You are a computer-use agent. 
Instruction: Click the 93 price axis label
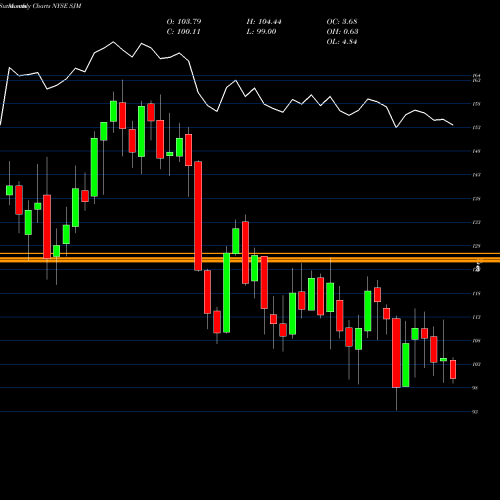475,412
